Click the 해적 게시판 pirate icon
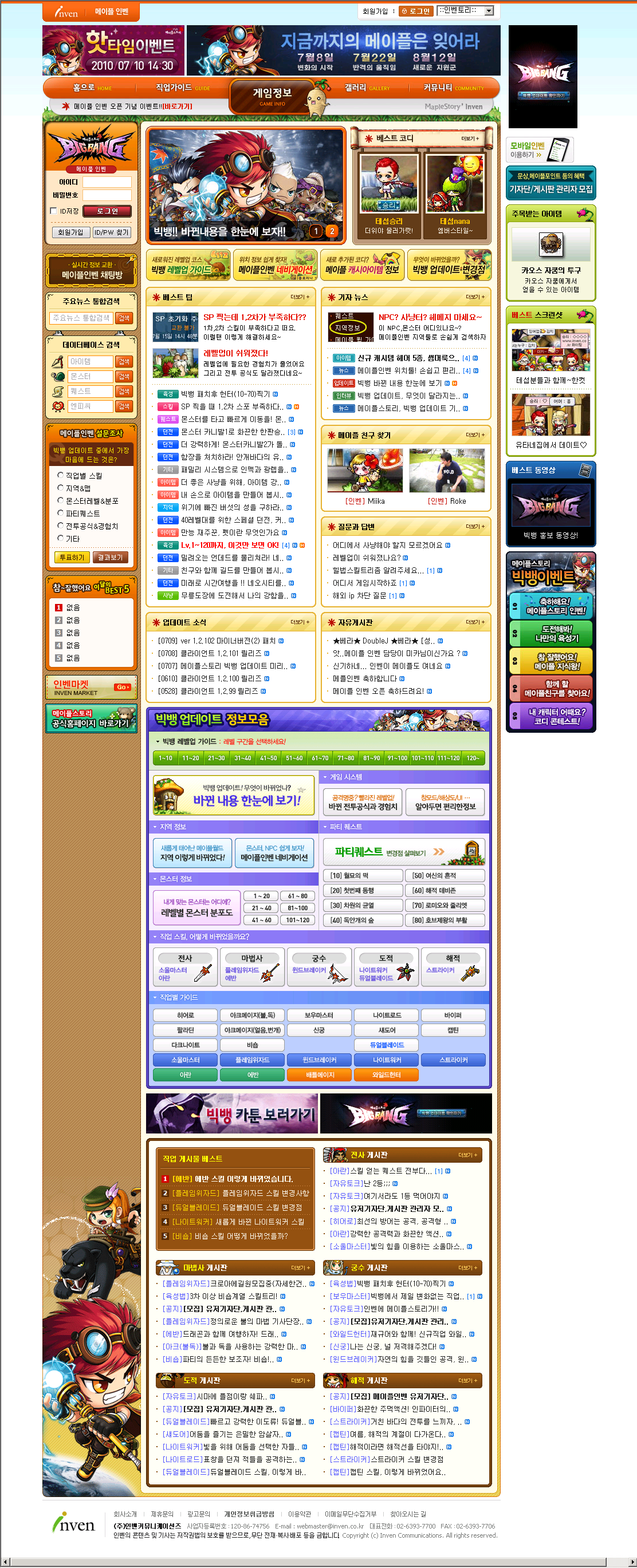 tap(335, 1380)
